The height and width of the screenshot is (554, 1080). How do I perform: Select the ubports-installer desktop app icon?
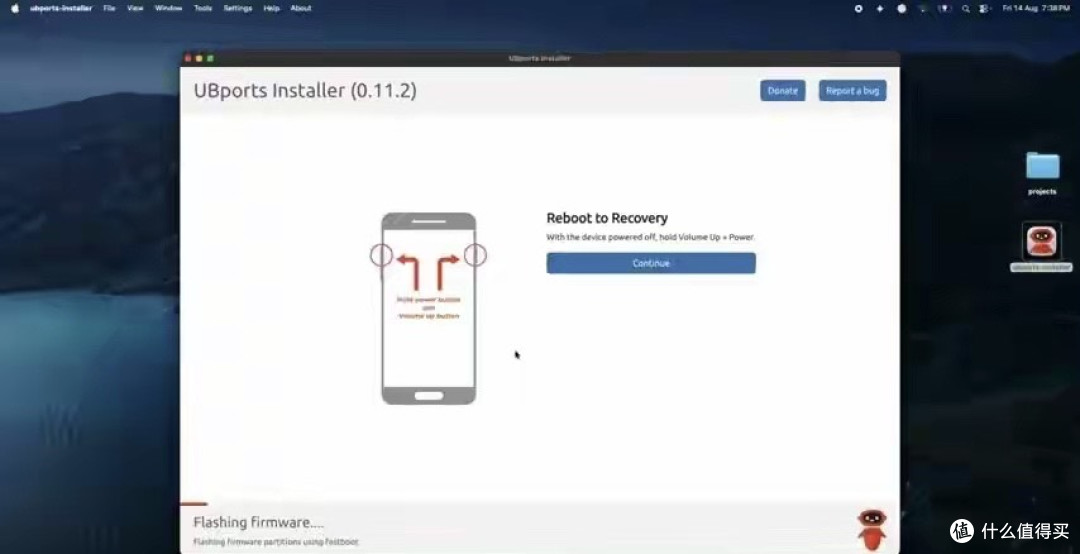1041,247
